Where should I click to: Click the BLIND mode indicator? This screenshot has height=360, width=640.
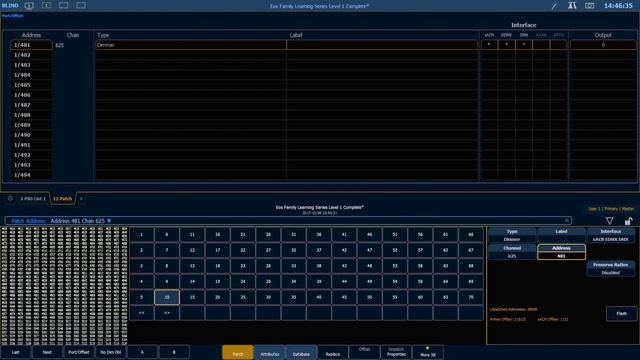point(10,6)
